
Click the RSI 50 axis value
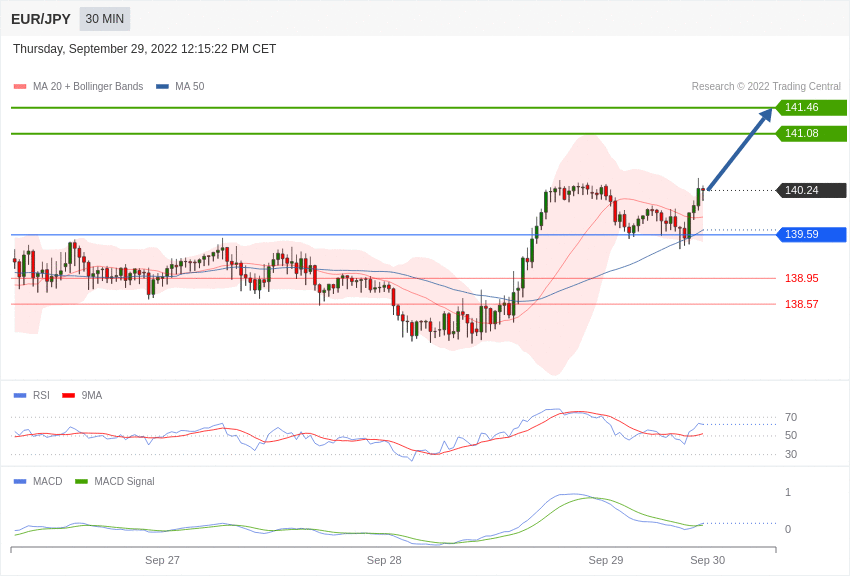[791, 435]
